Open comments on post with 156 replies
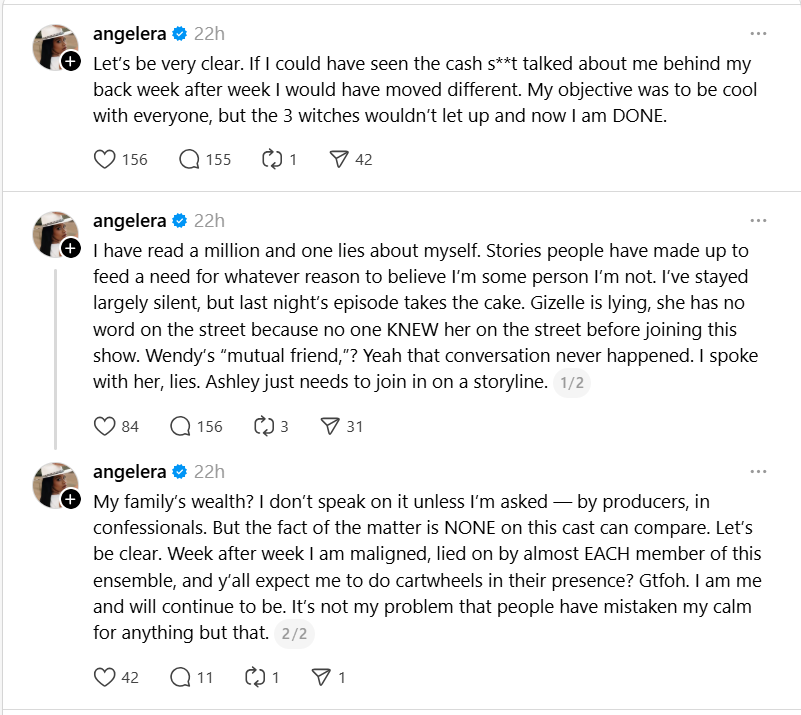 (181, 426)
